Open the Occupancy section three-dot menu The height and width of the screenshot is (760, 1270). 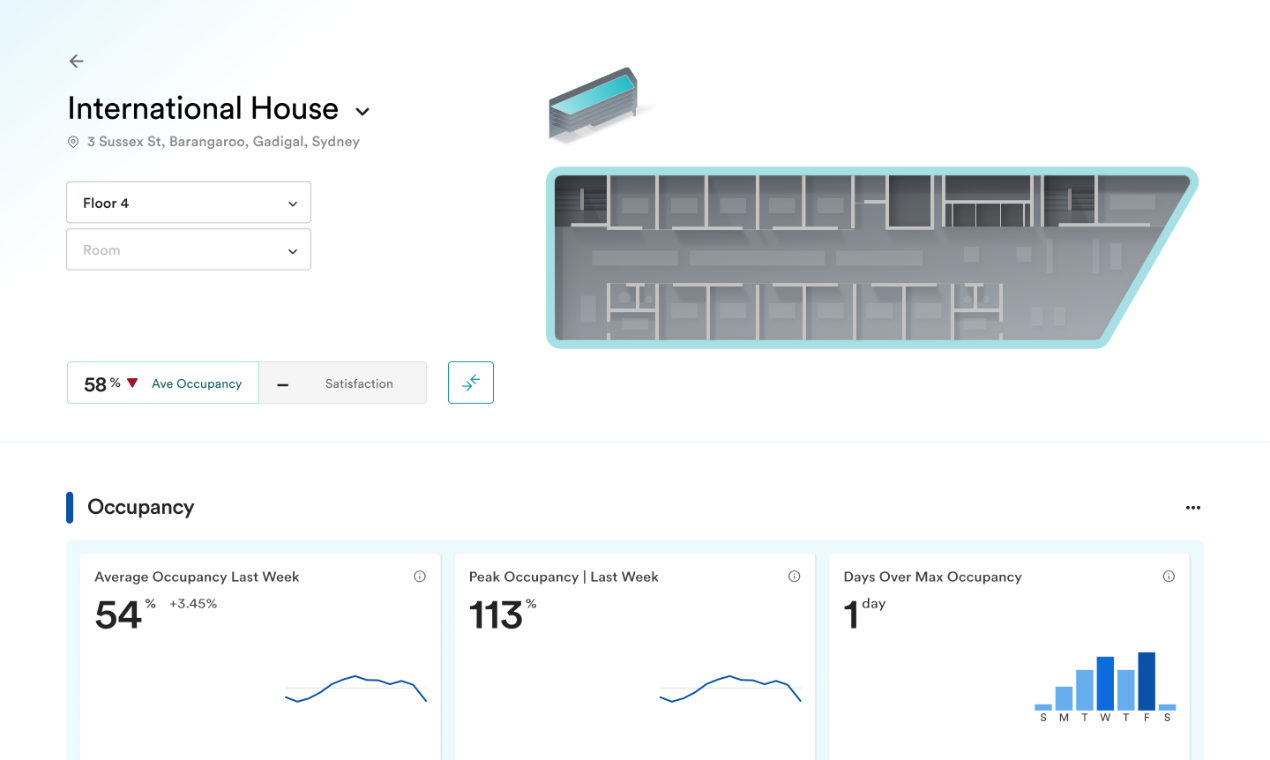click(1193, 508)
